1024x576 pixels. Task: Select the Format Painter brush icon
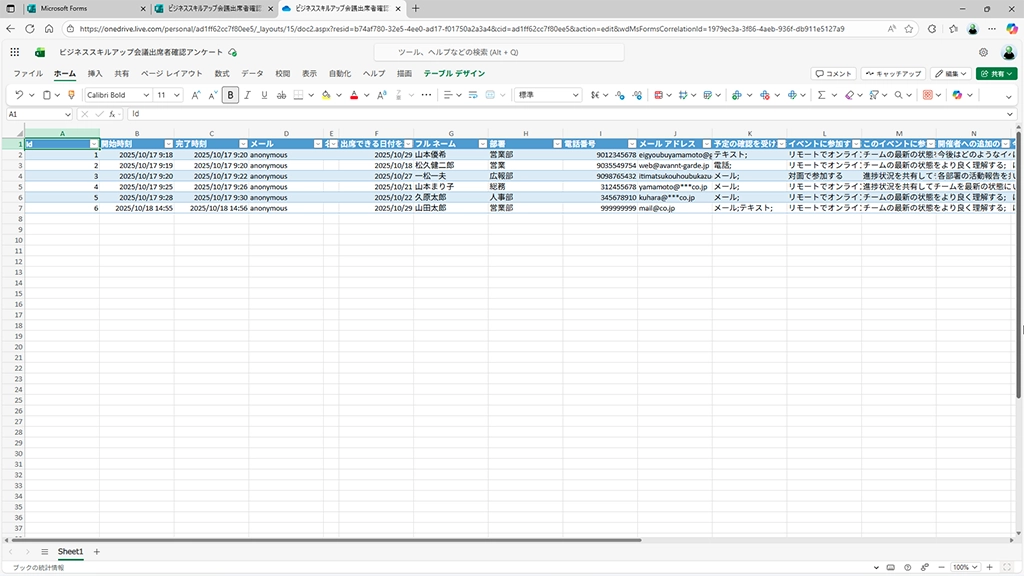click(71, 95)
